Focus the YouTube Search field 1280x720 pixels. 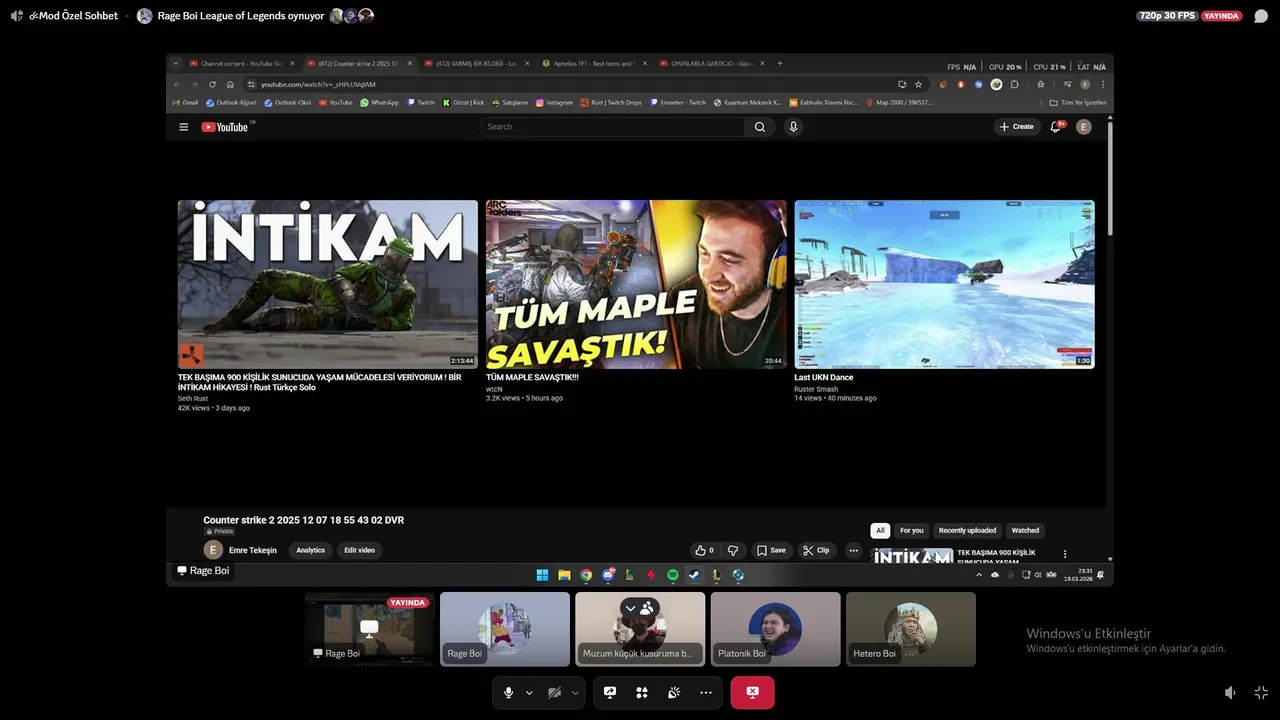click(612, 127)
